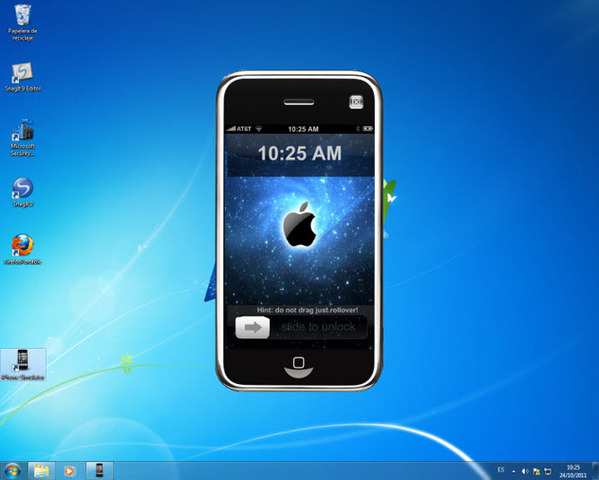Open the volume speaker tray icon
Screen dimensions: 599x480
click(x=525, y=471)
